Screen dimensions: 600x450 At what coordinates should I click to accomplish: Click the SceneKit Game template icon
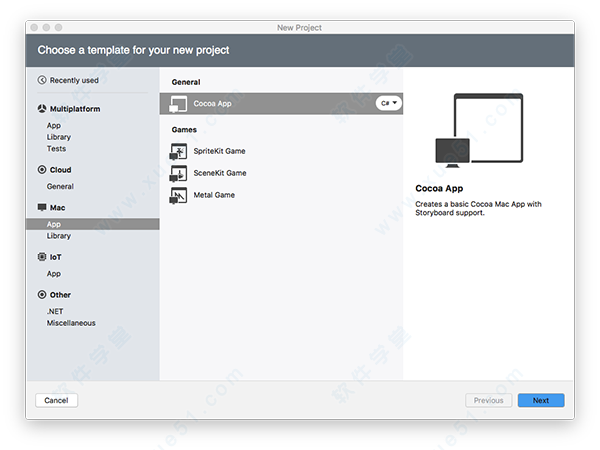click(178, 173)
